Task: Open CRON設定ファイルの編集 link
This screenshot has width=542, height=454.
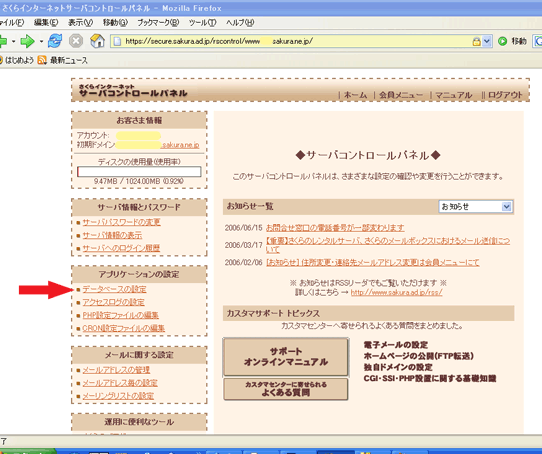Action: pos(123,328)
